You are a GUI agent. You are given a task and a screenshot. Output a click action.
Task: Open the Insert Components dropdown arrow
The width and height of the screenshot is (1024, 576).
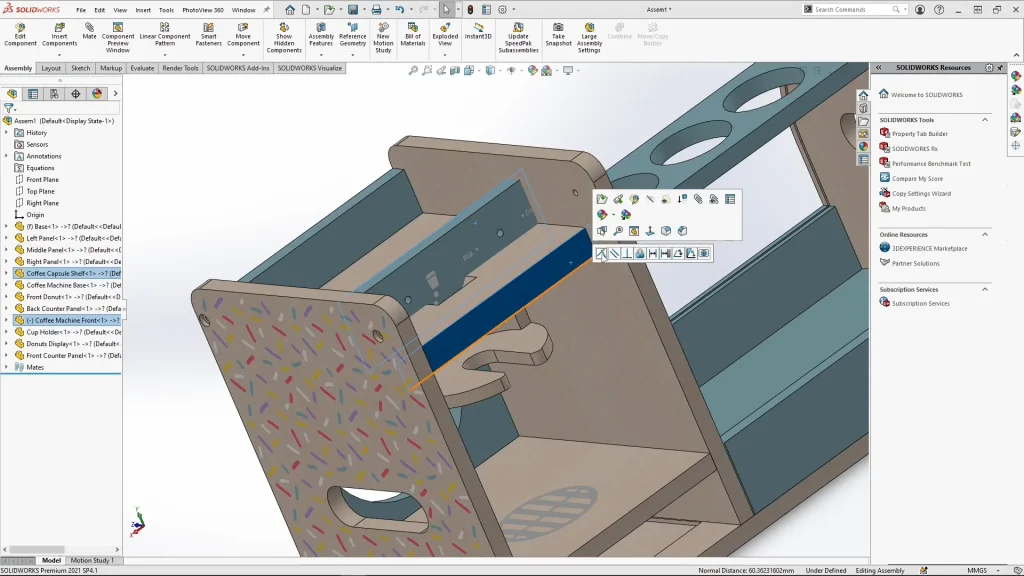point(59,54)
